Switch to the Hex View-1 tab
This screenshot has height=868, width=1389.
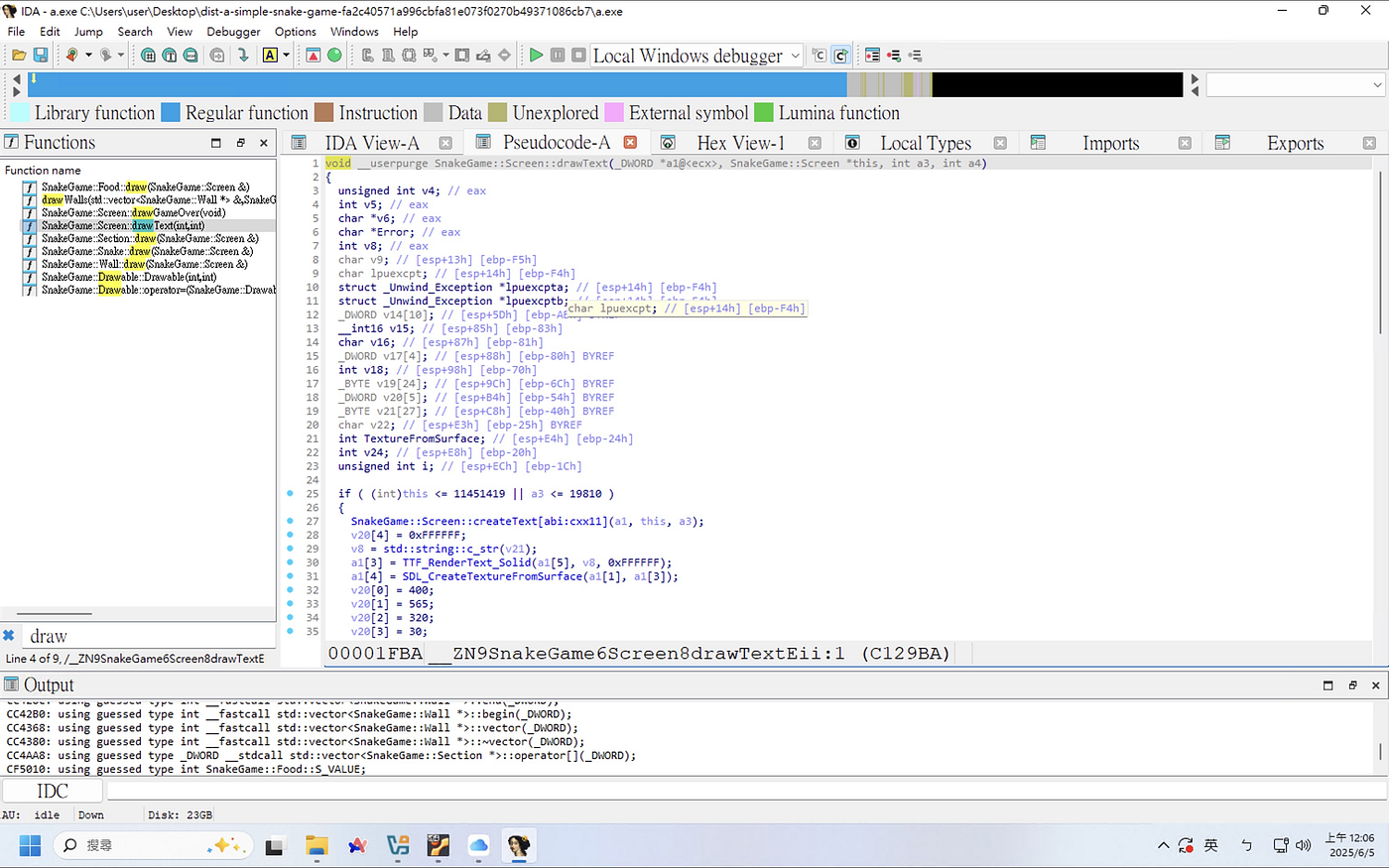[740, 143]
